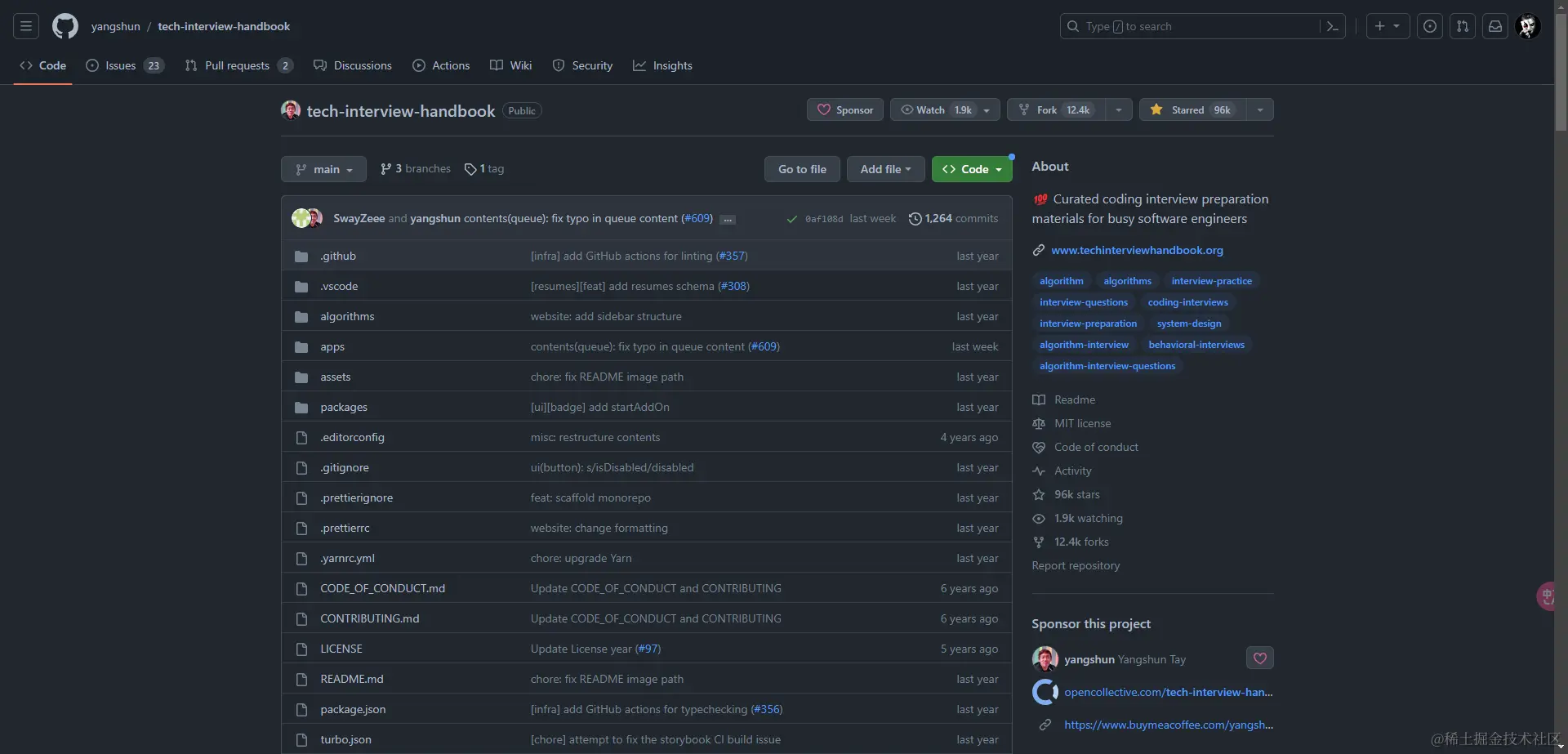
Task: Click the opencollective logo icon
Action: point(1045,692)
